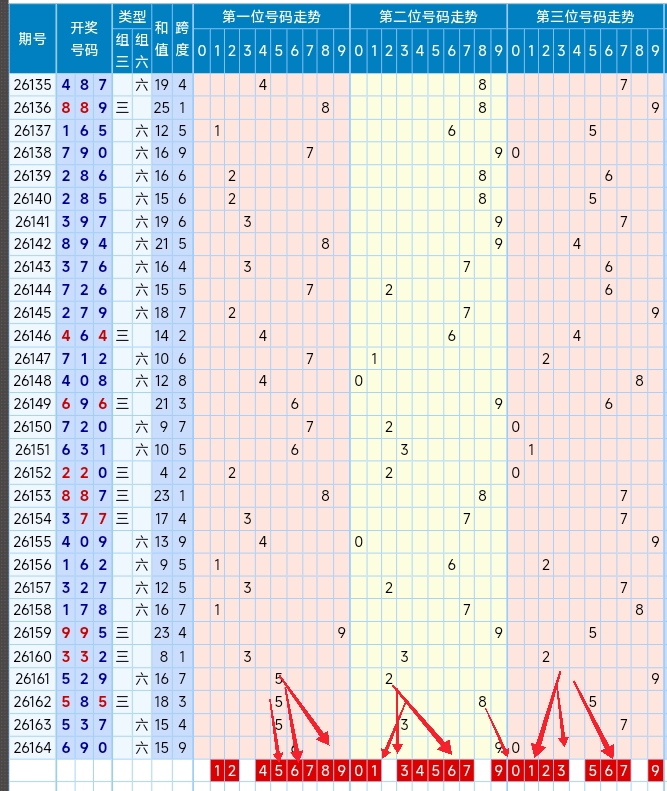Click sum value 17 in row 26154
The image size is (667, 791).
[161, 519]
